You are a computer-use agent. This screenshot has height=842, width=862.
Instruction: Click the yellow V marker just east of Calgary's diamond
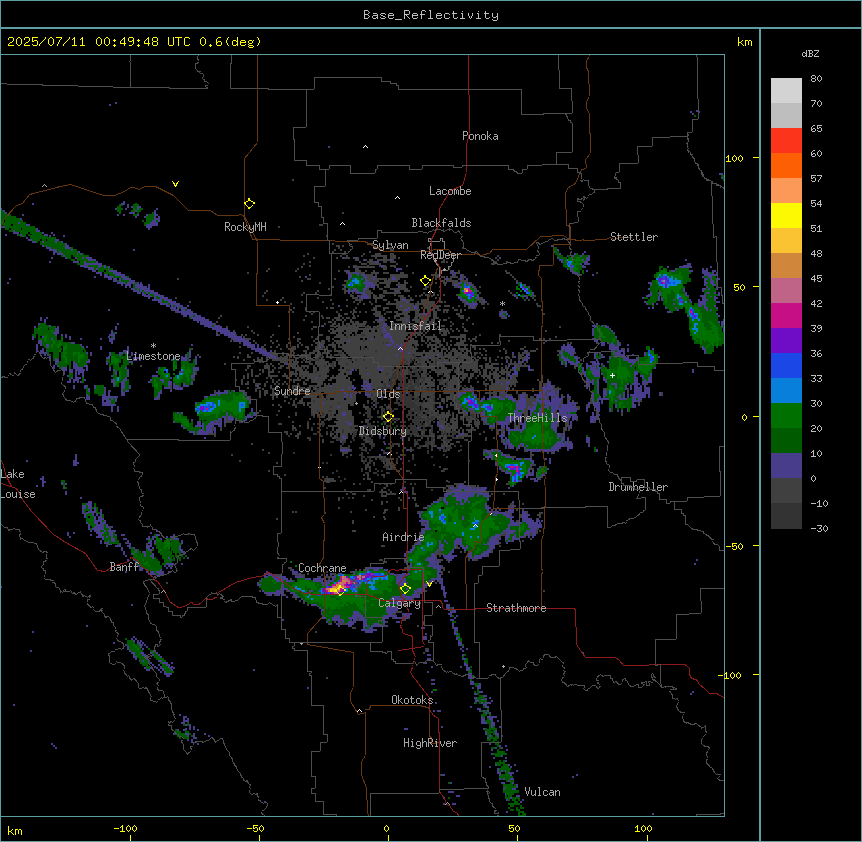click(429, 584)
